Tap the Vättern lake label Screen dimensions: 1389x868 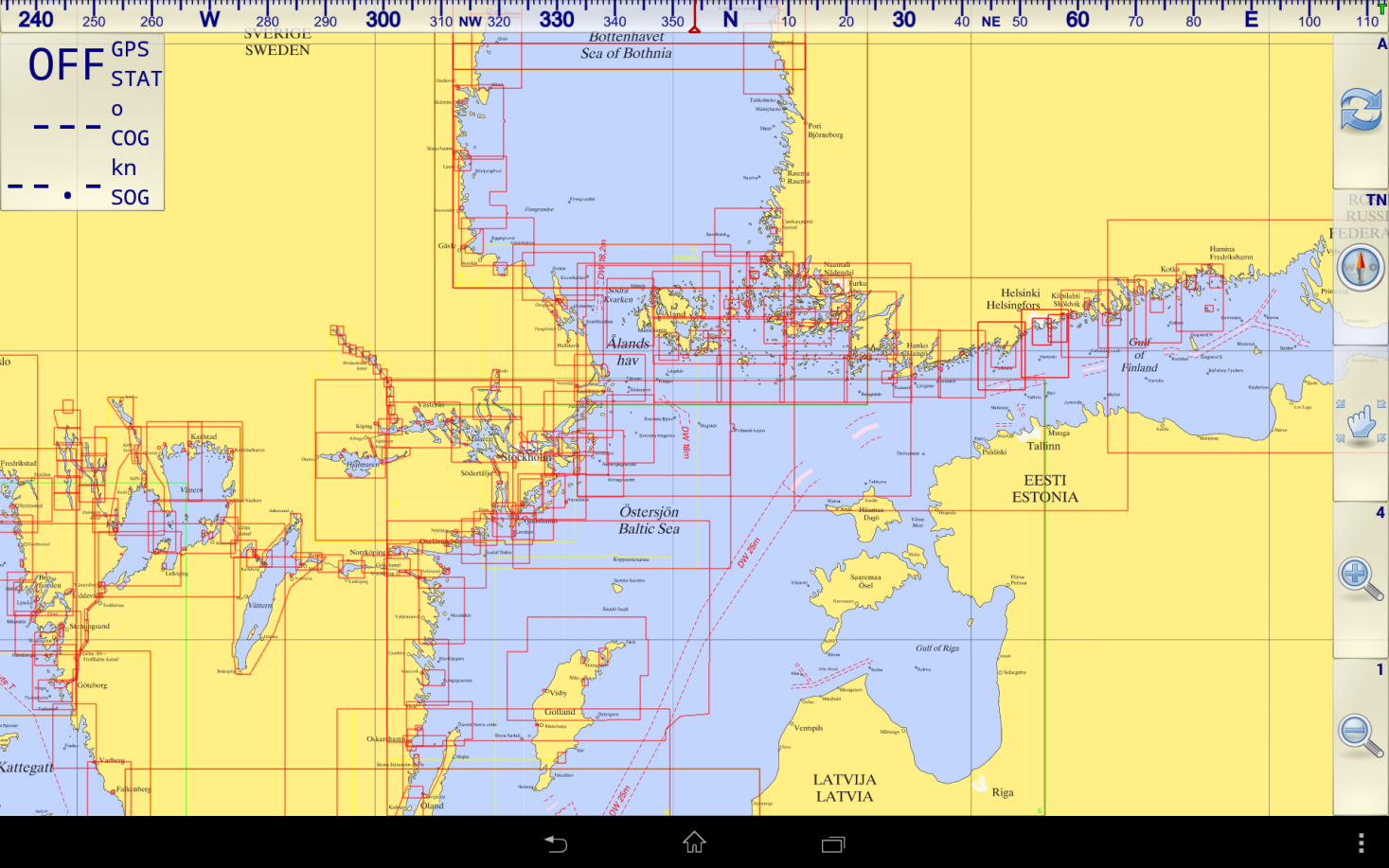pyautogui.click(x=259, y=605)
